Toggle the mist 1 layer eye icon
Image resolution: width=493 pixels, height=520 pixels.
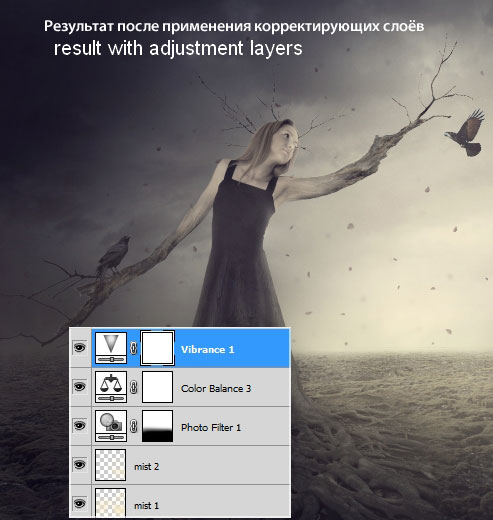[x=80, y=503]
